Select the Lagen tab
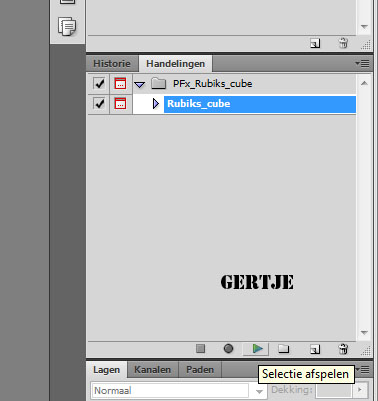Viewport: 378px width, 401px height. (106, 370)
